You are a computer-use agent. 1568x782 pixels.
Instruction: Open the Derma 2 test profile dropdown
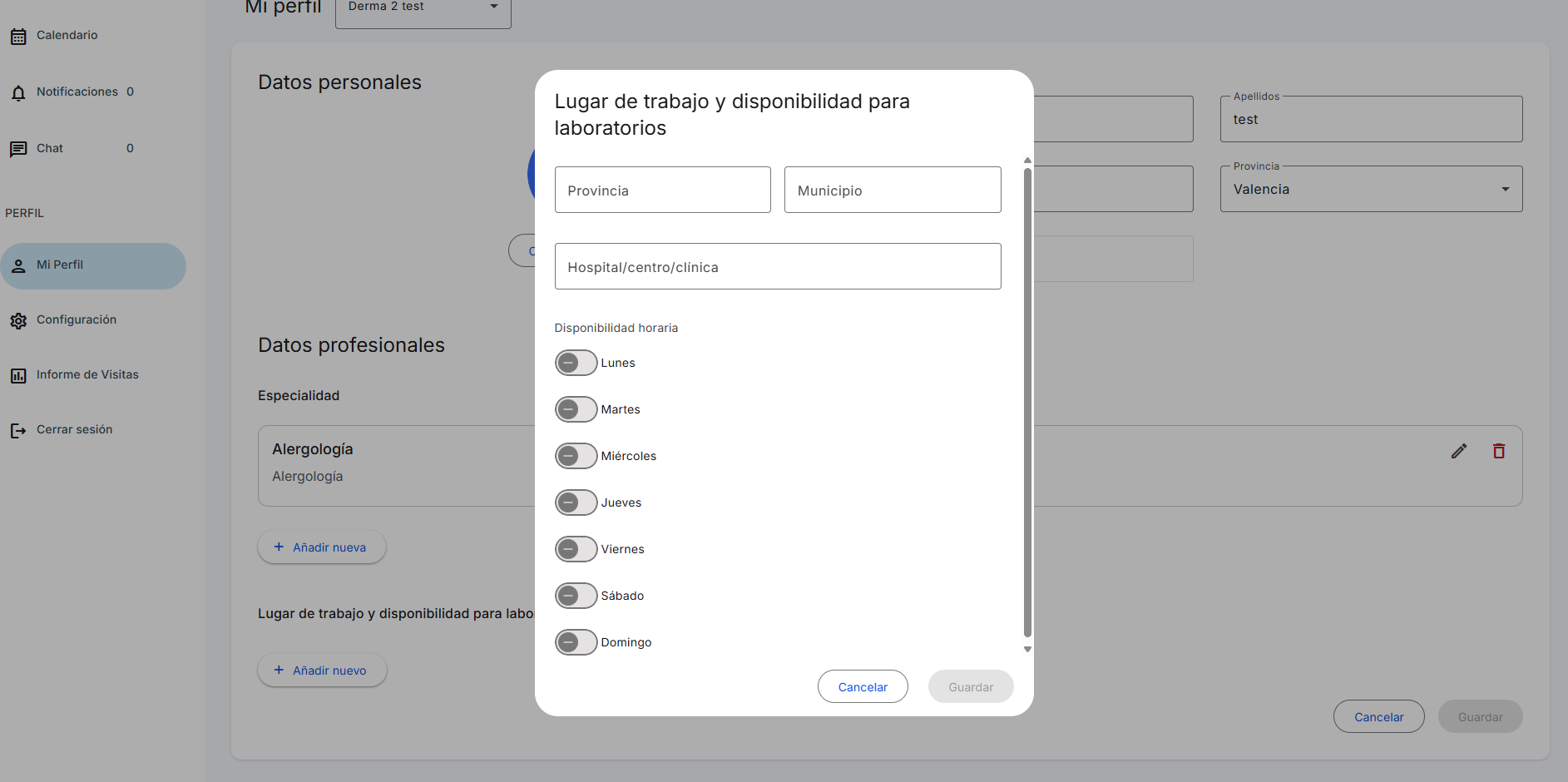tap(423, 8)
